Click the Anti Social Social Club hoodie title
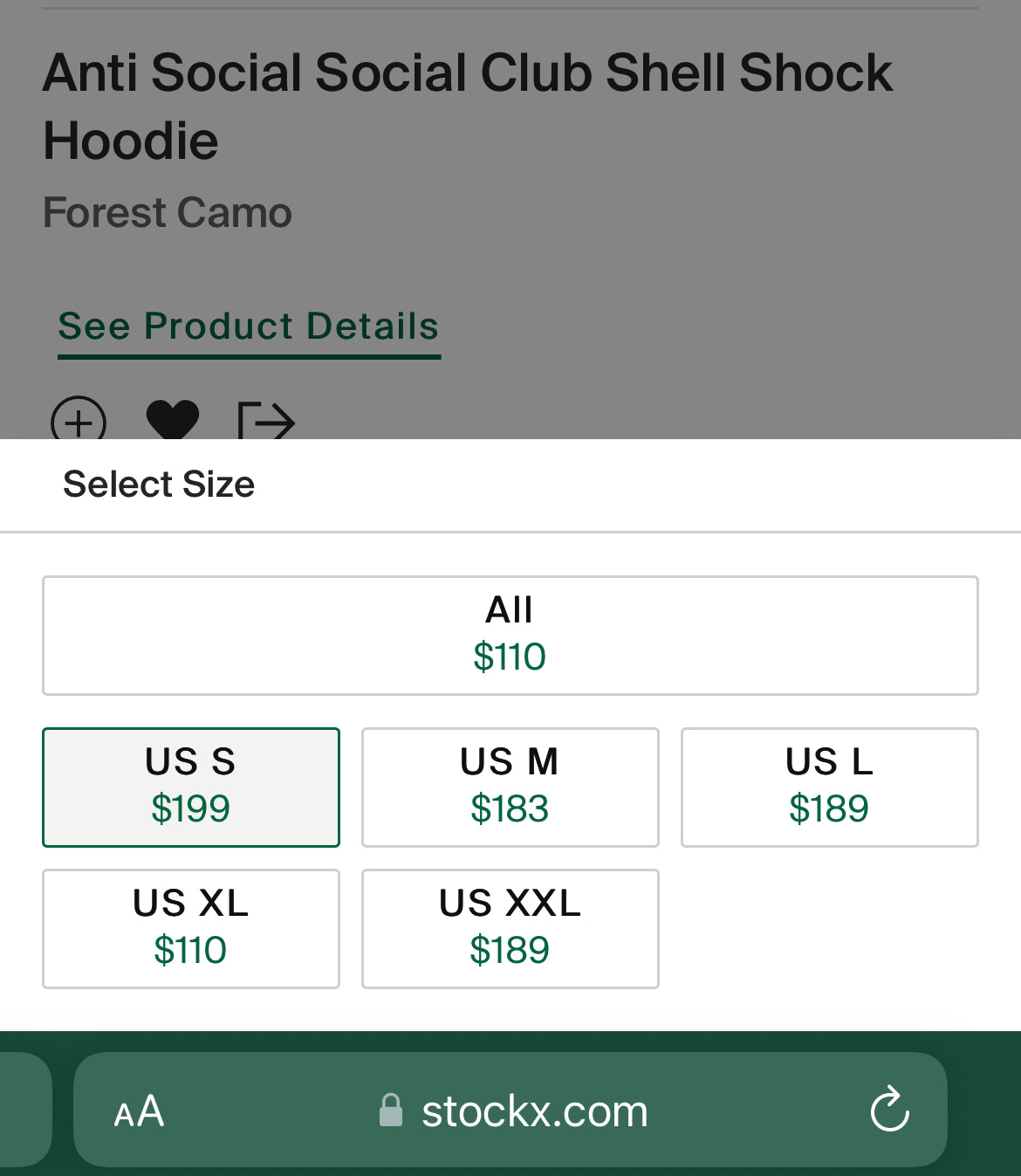The height and width of the screenshot is (1176, 1021). click(467, 106)
